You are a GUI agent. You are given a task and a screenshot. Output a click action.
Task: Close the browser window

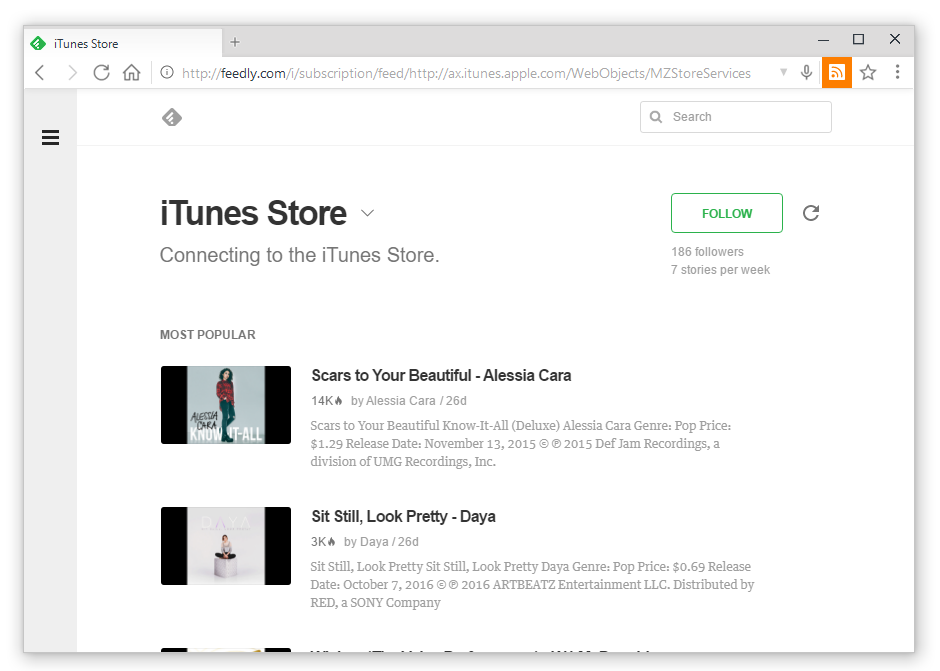click(895, 39)
